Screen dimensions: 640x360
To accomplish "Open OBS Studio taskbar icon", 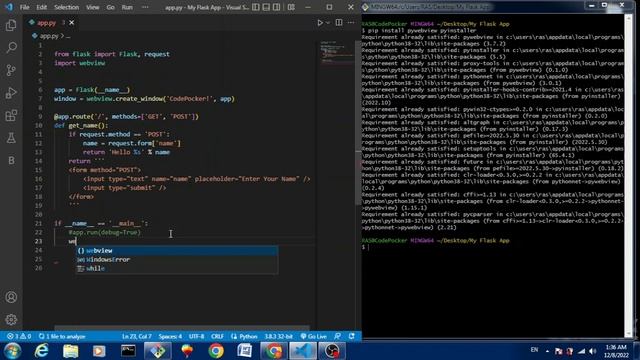I will click(x=332, y=351).
